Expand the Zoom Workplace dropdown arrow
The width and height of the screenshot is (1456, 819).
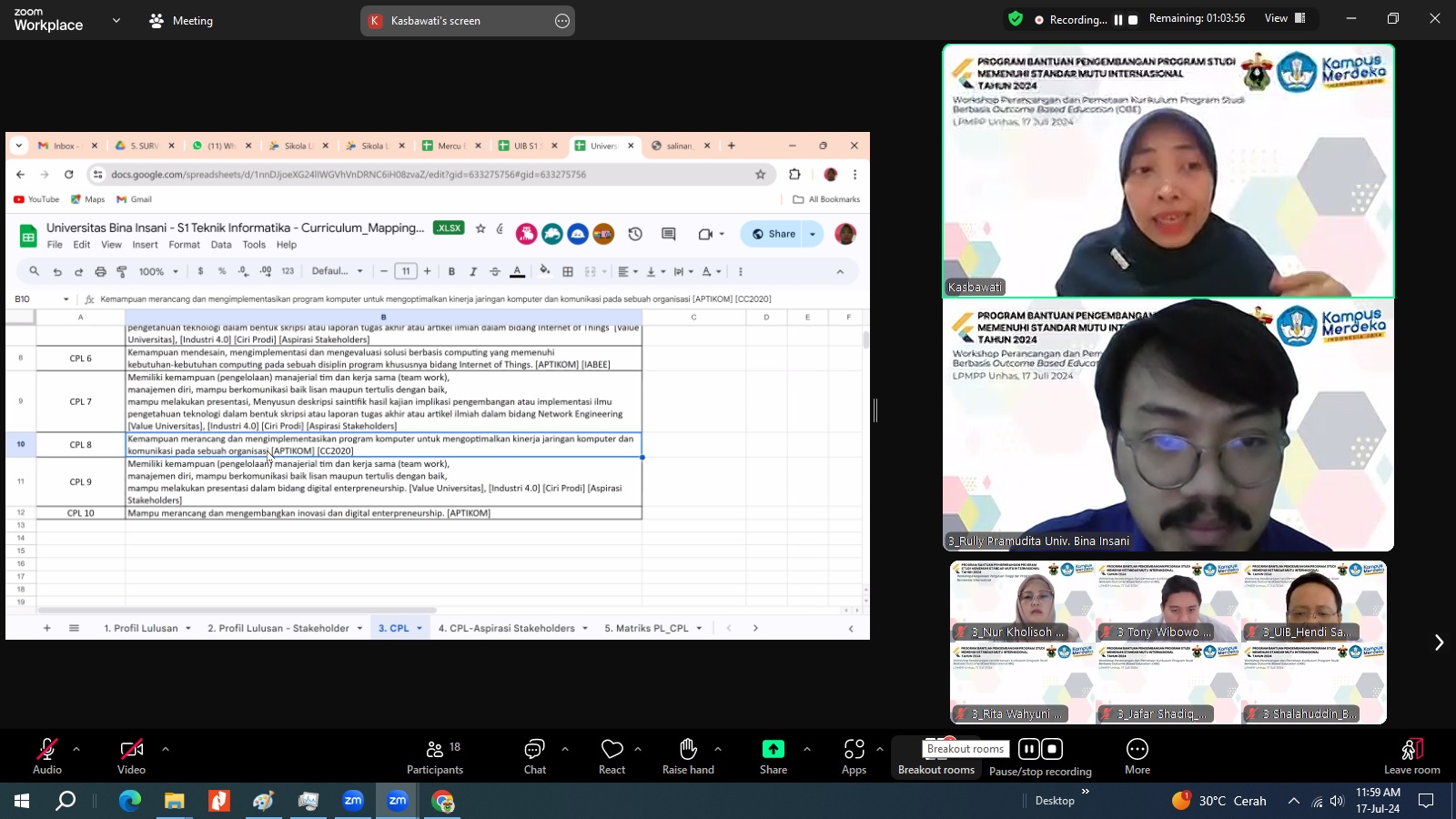(116, 20)
